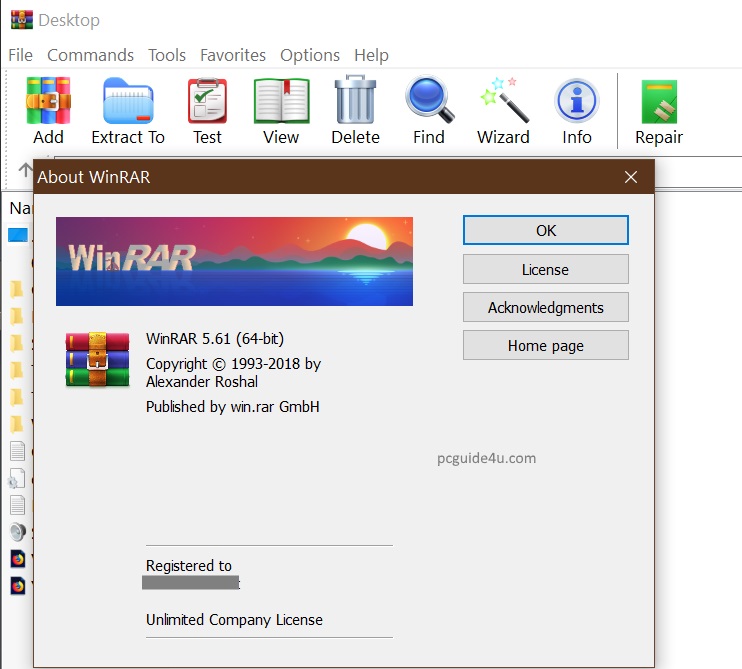
Task: Close the About WinRAR dialog
Action: 630,177
